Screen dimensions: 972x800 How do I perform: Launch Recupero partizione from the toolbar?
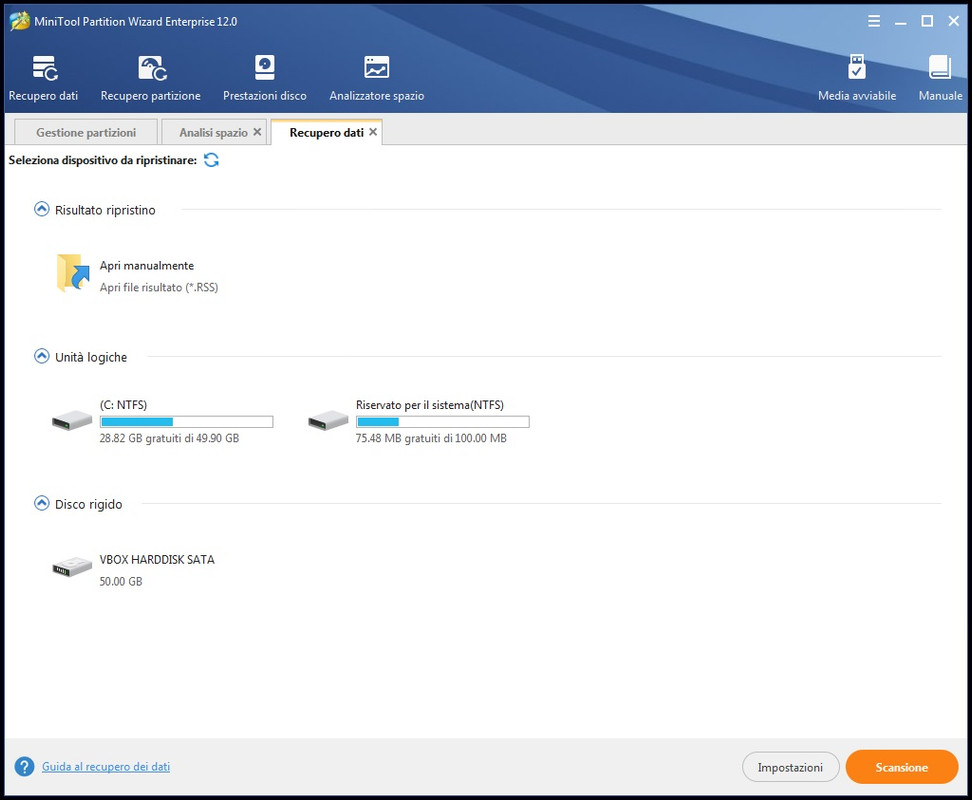click(x=152, y=68)
